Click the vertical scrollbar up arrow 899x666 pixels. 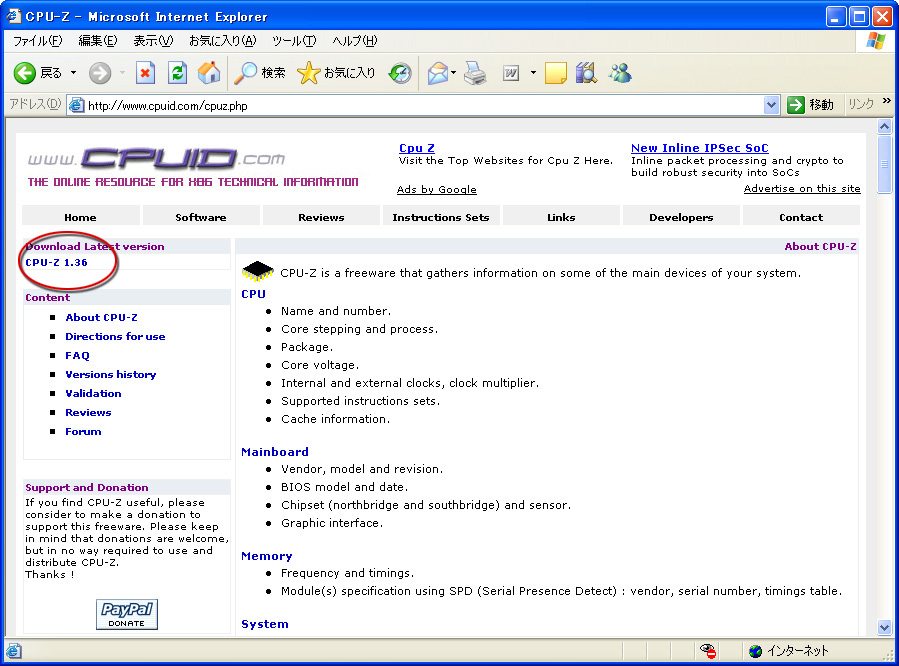(x=885, y=127)
